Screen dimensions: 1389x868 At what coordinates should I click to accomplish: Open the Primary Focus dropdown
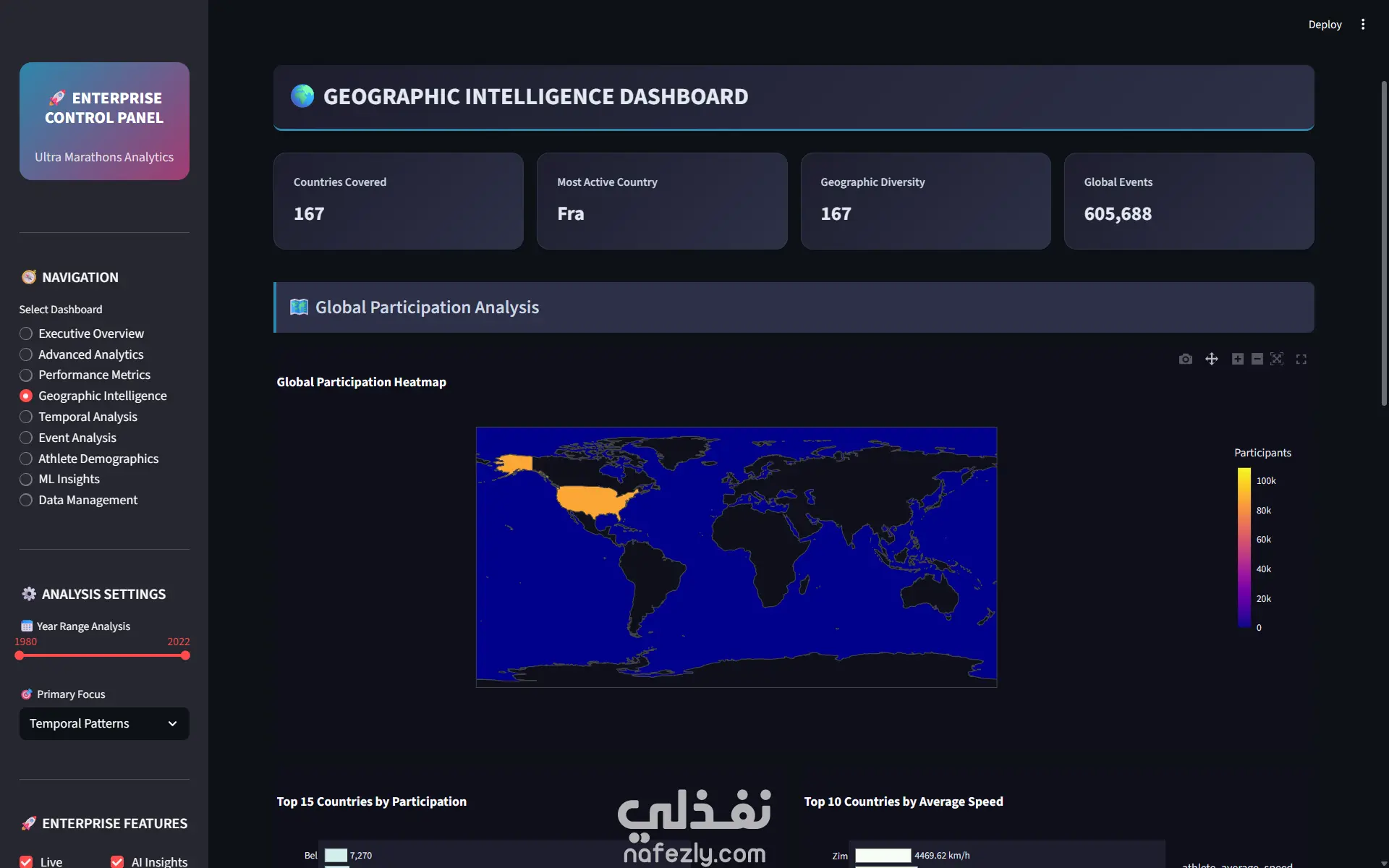point(104,723)
